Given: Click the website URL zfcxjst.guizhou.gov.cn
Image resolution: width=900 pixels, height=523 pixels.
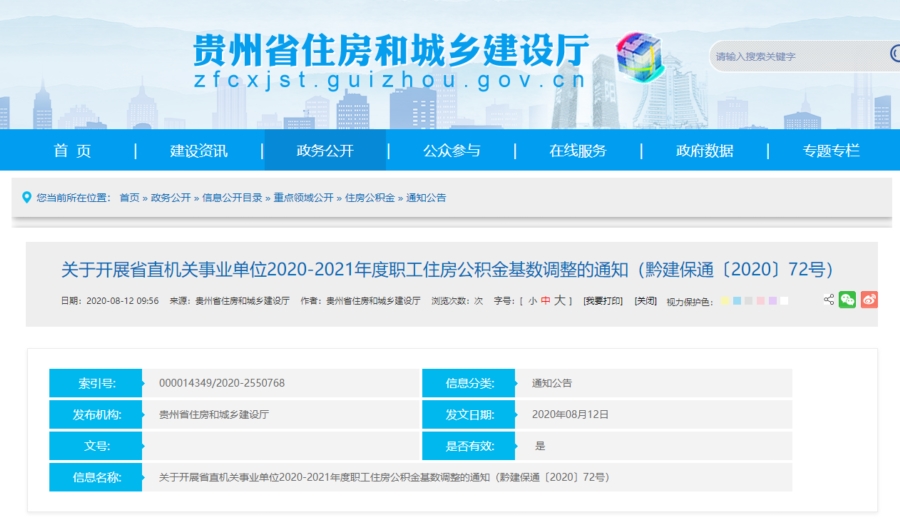Looking at the screenshot, I should click(x=390, y=80).
